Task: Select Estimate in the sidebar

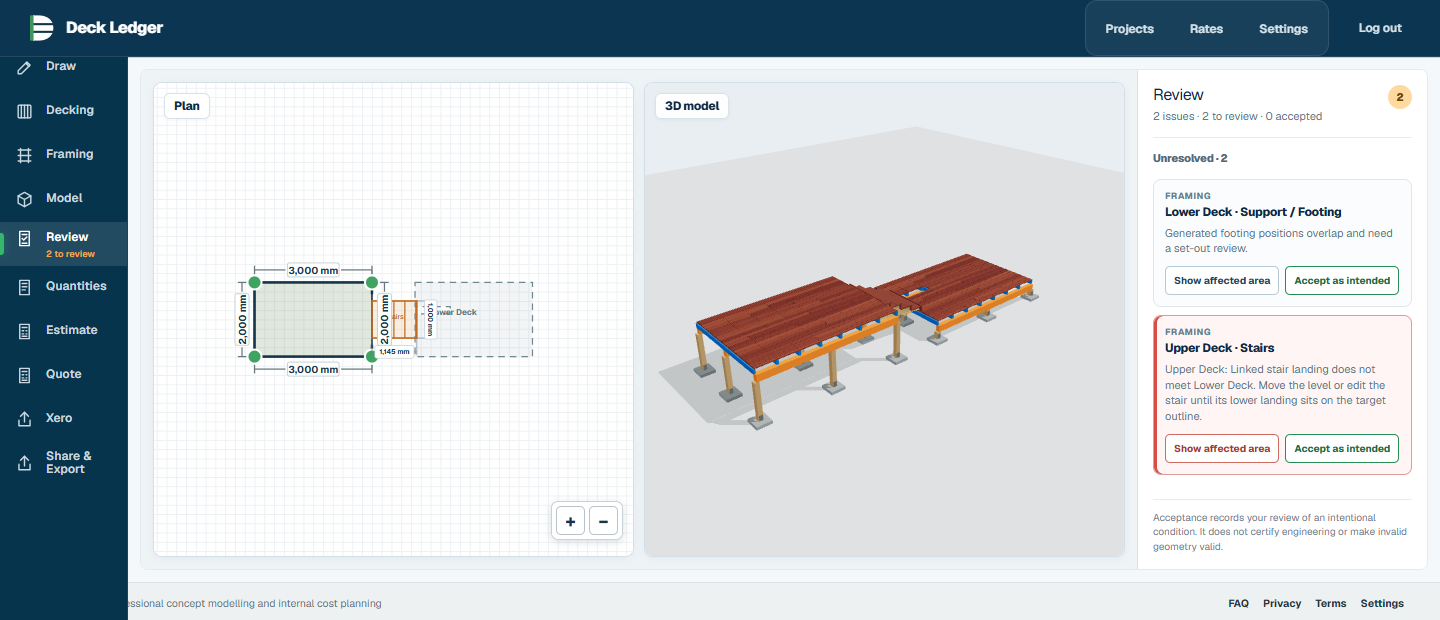Action: 64,330
